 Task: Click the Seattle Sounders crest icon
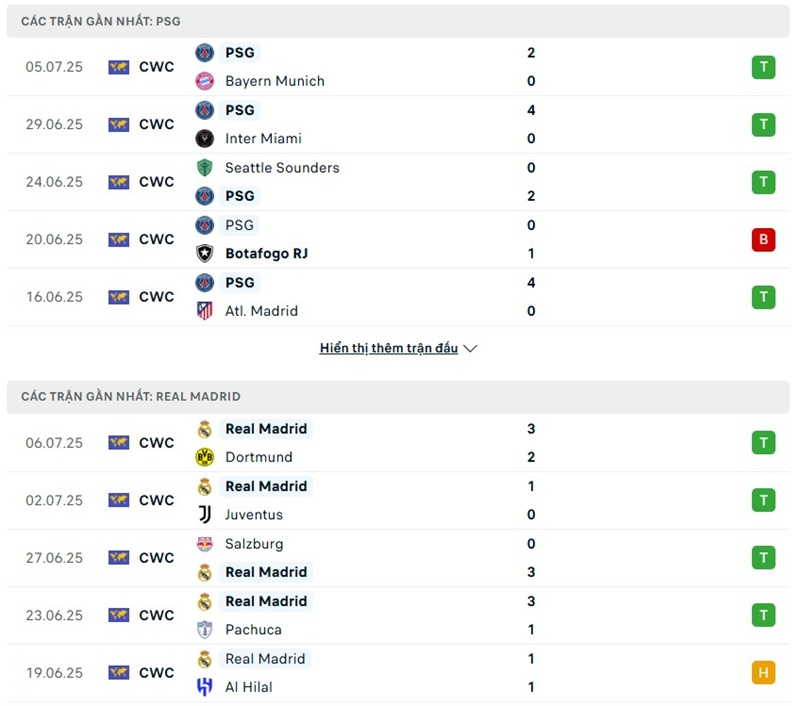tap(205, 168)
